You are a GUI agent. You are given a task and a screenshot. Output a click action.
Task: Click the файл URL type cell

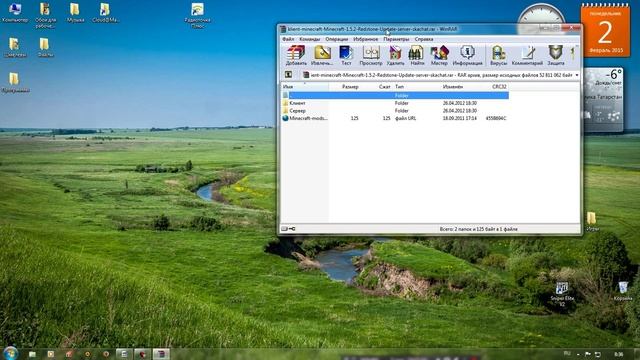[x=405, y=118]
